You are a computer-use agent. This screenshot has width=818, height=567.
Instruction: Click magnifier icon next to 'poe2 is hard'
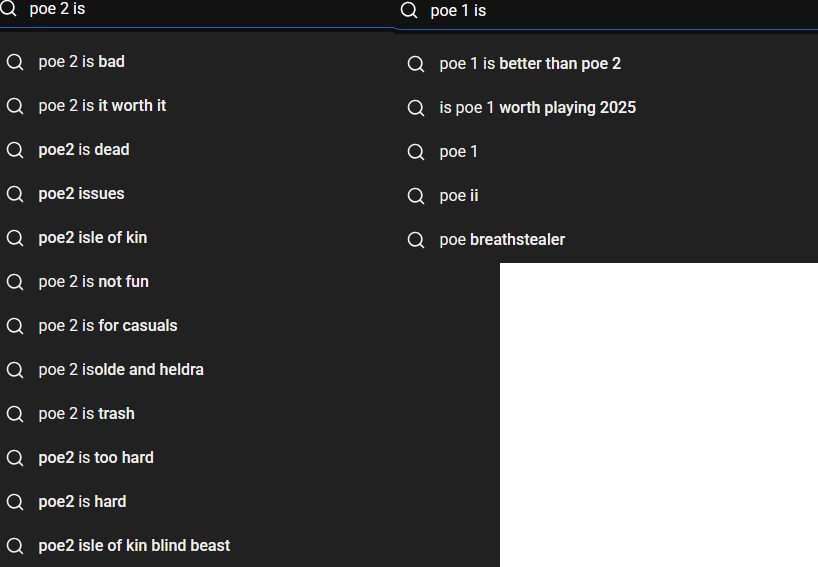click(15, 502)
